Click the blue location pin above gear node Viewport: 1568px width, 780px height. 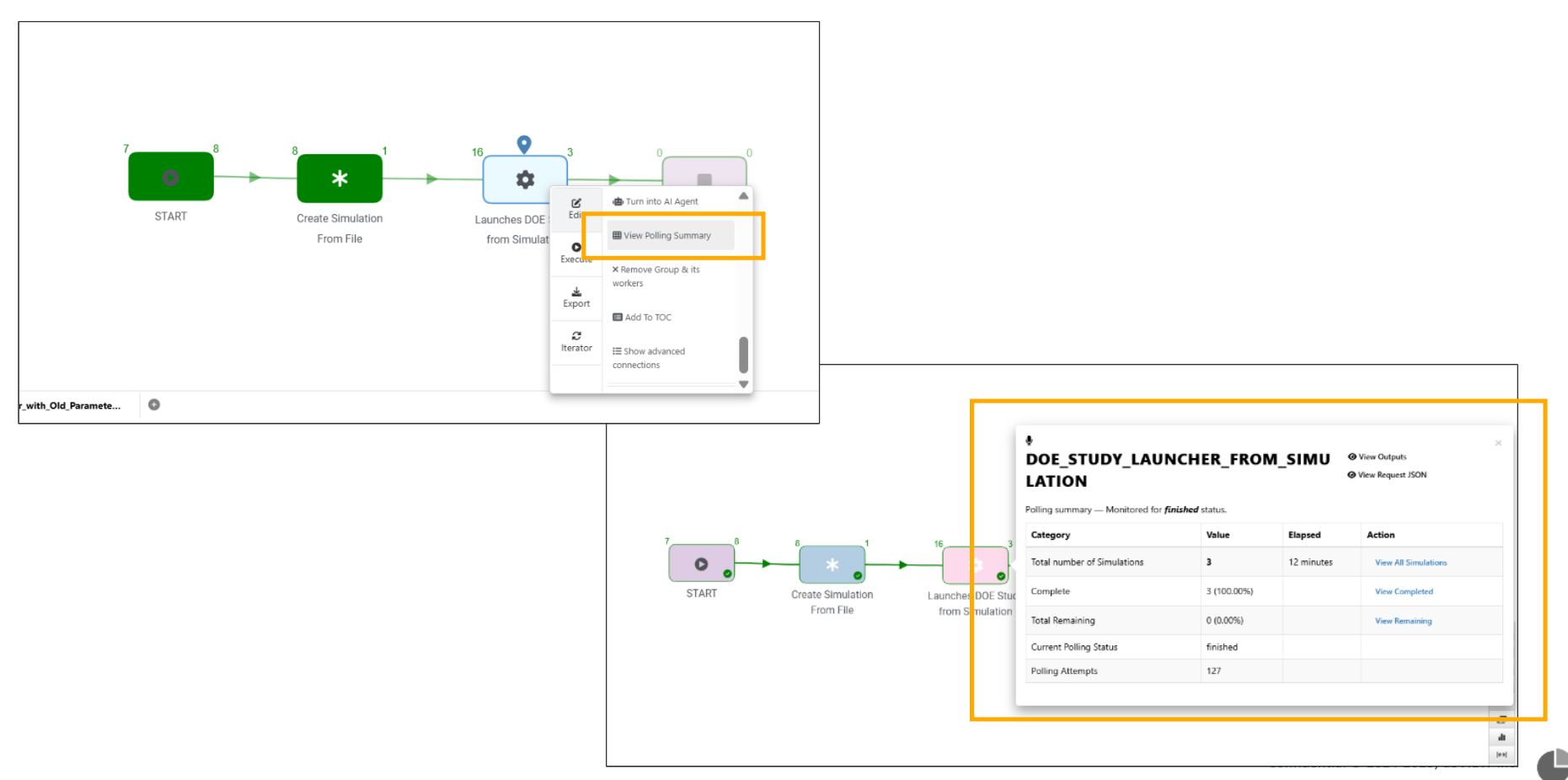524,144
